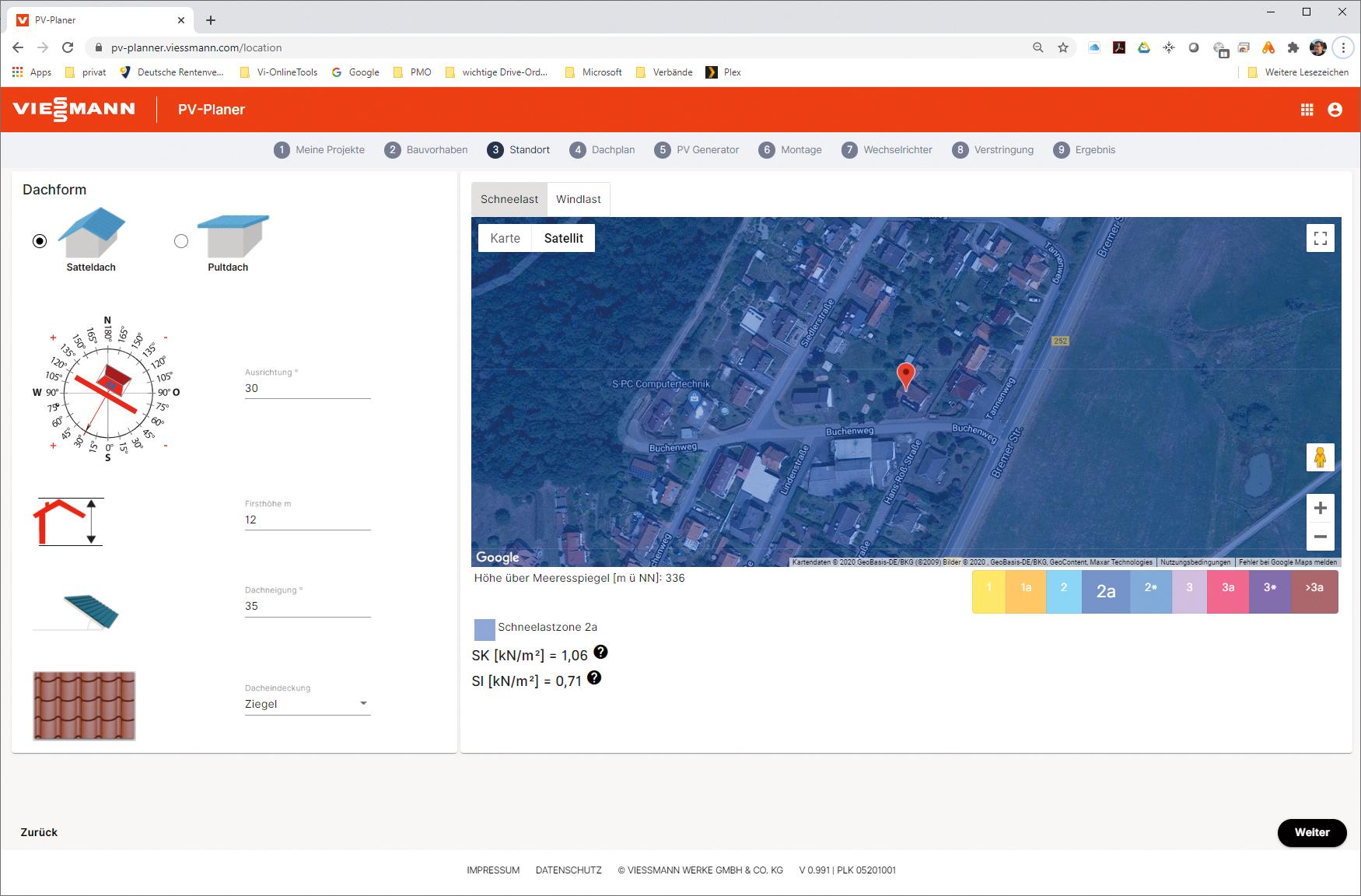Screen dimensions: 1361x896
Task: Click the Zurück link
Action: [x=39, y=832]
